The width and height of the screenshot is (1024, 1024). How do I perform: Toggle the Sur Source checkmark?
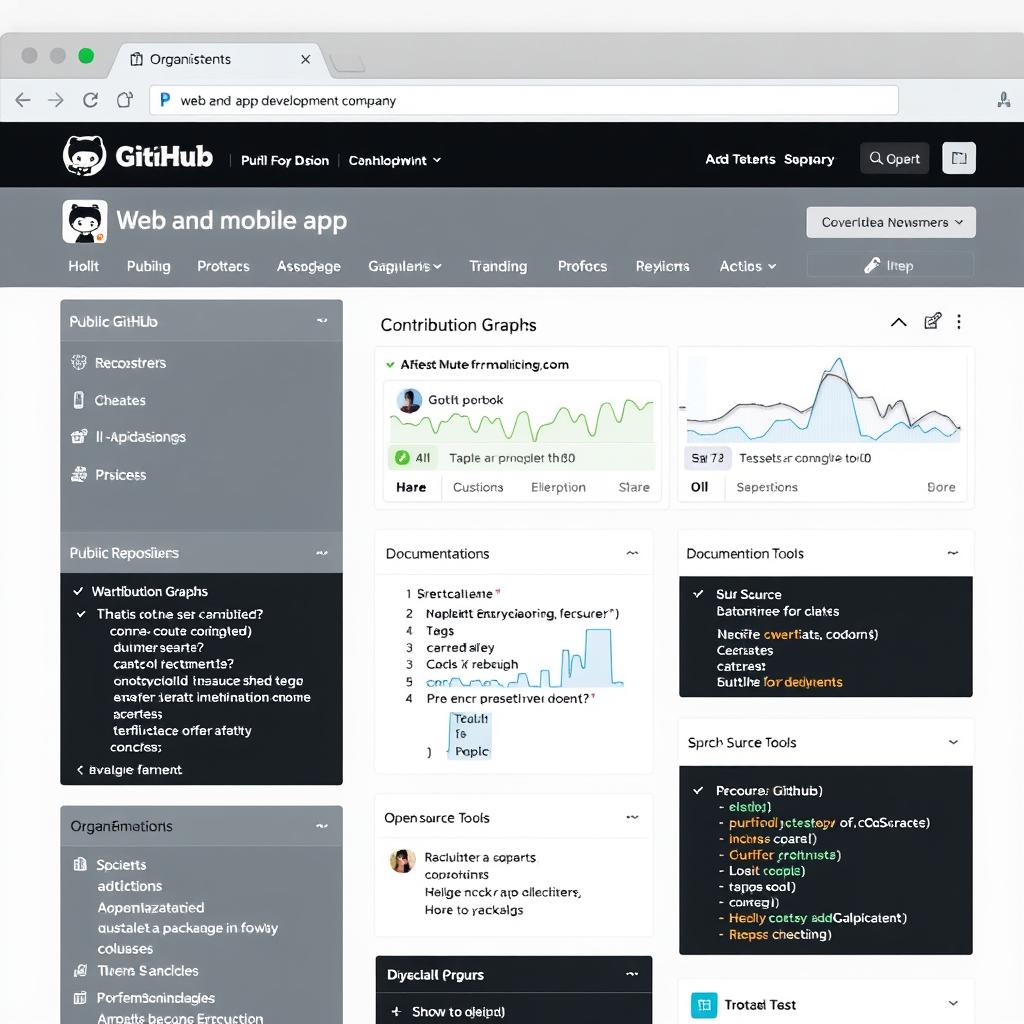(698, 594)
